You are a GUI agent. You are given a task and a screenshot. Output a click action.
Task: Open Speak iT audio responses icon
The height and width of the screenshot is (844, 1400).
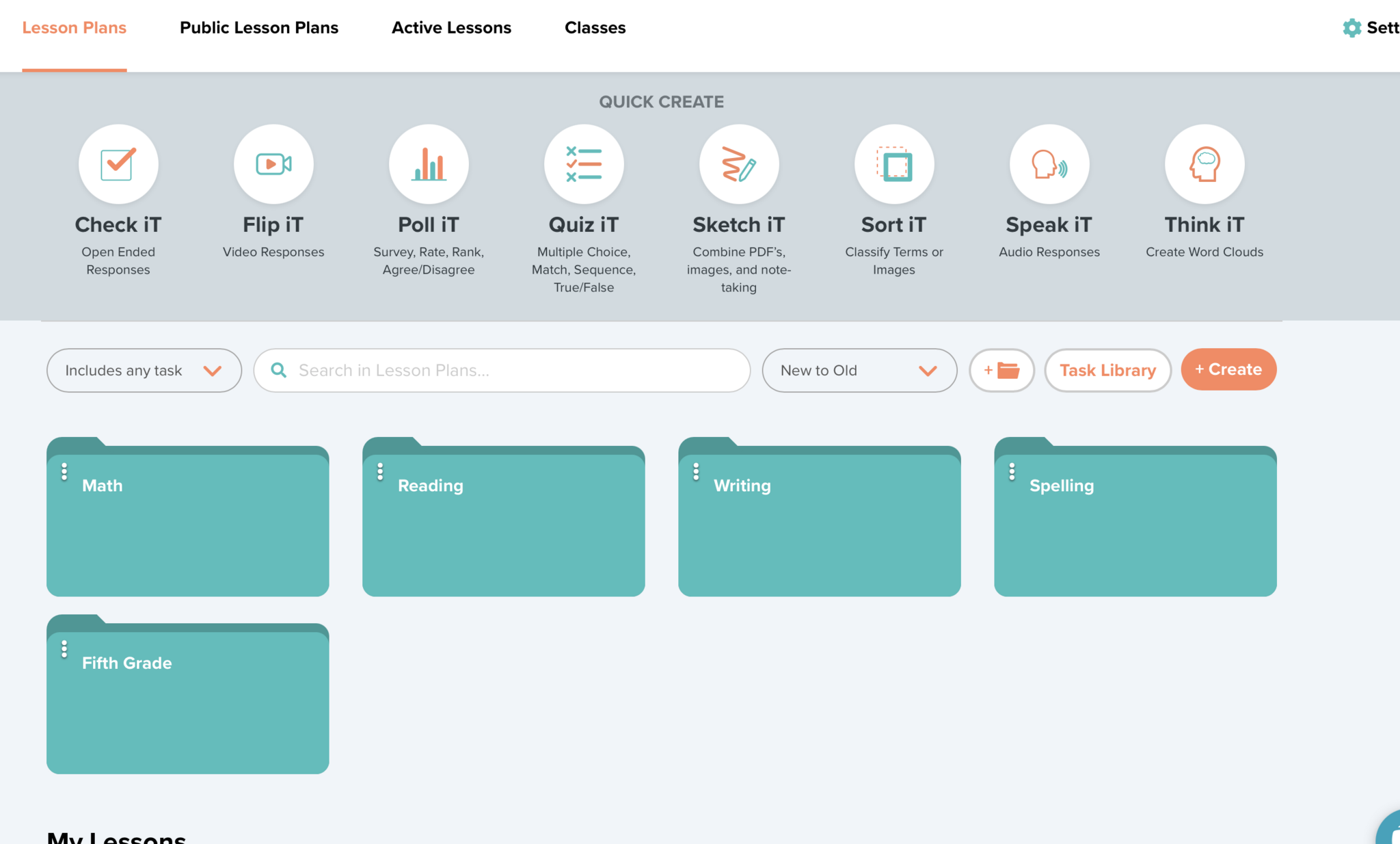coord(1049,164)
